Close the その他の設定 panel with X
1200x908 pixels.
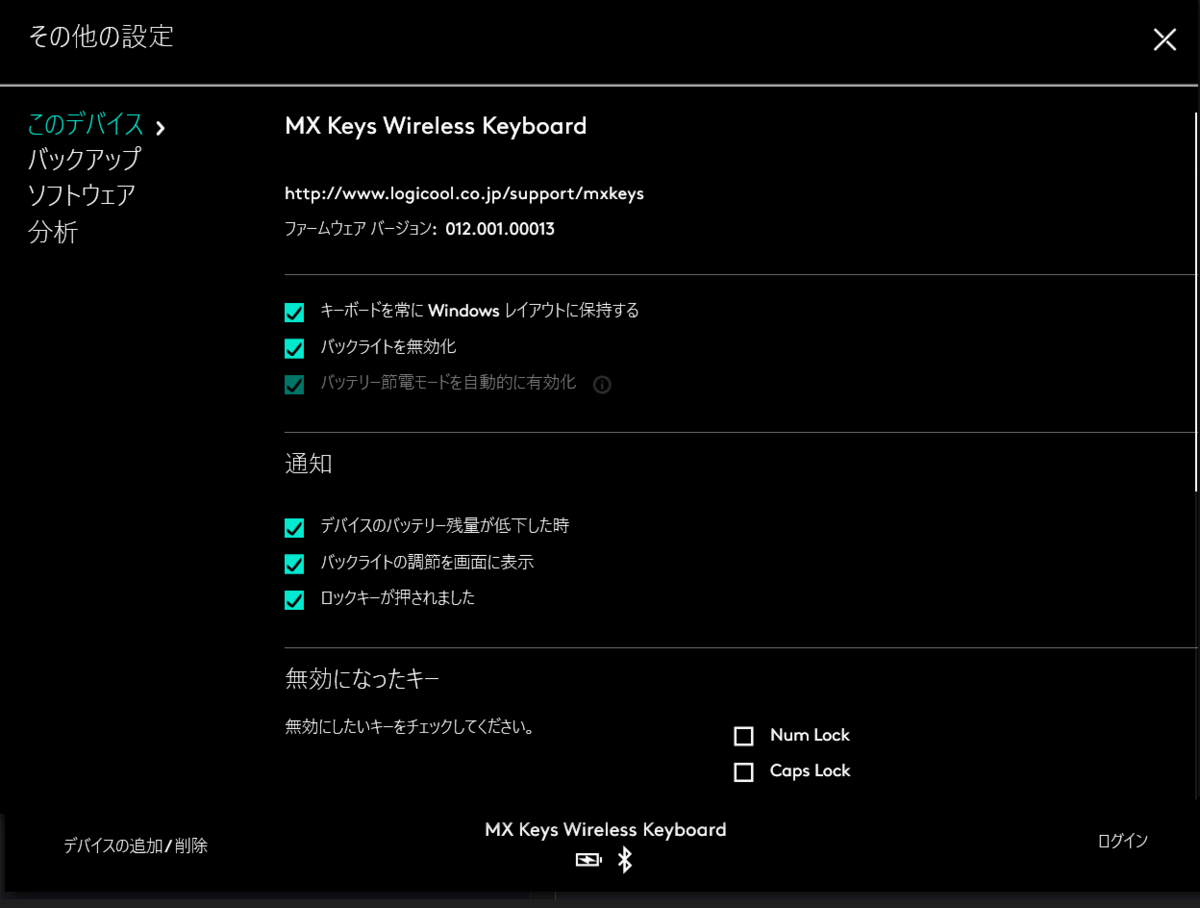coord(1164,40)
